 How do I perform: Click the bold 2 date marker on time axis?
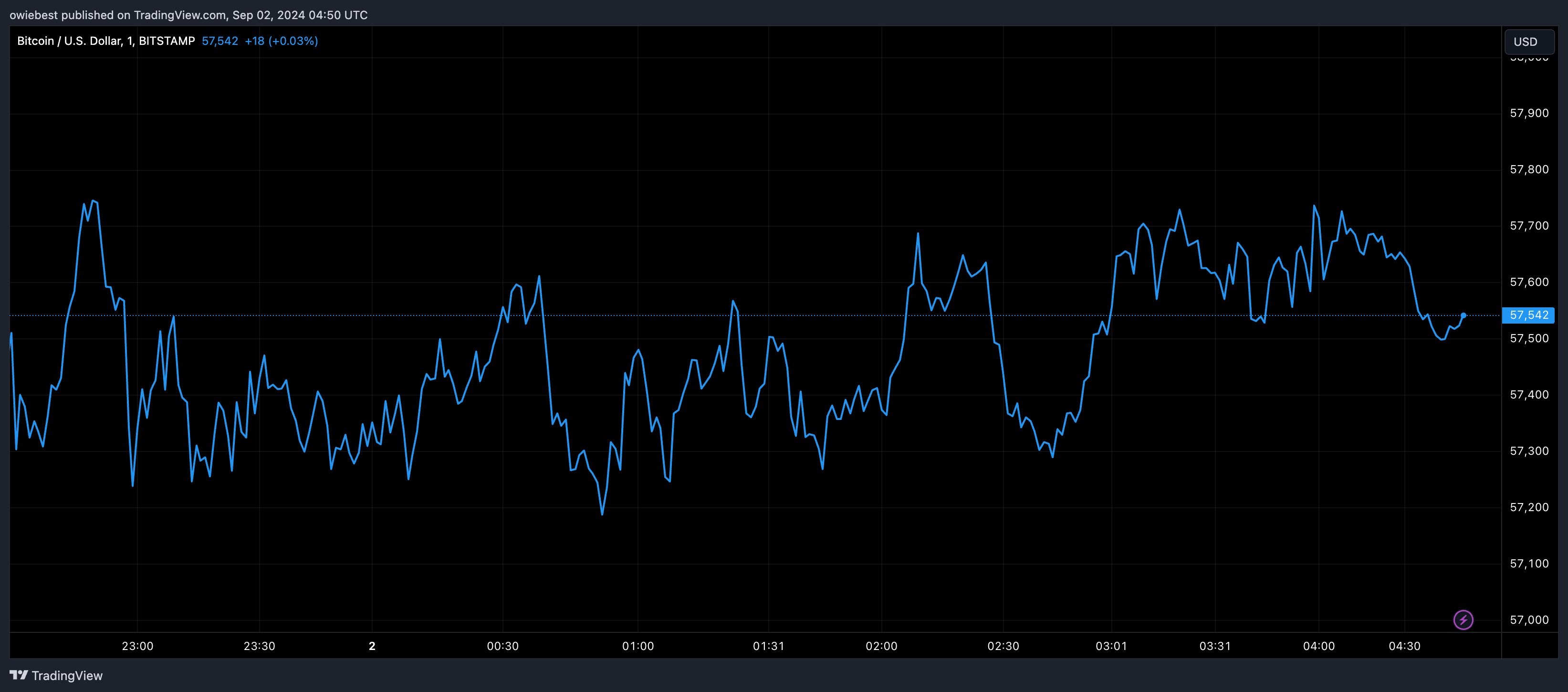(x=372, y=646)
